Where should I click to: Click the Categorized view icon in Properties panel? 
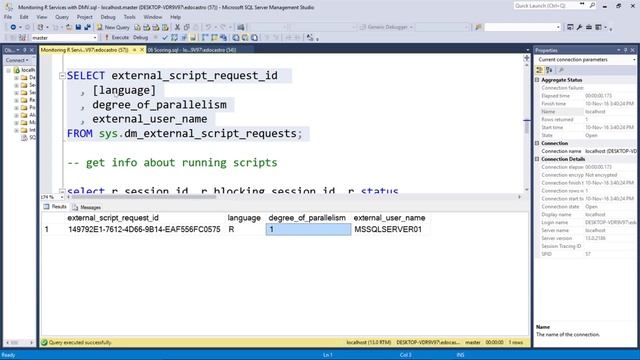pyautogui.click(x=540, y=70)
